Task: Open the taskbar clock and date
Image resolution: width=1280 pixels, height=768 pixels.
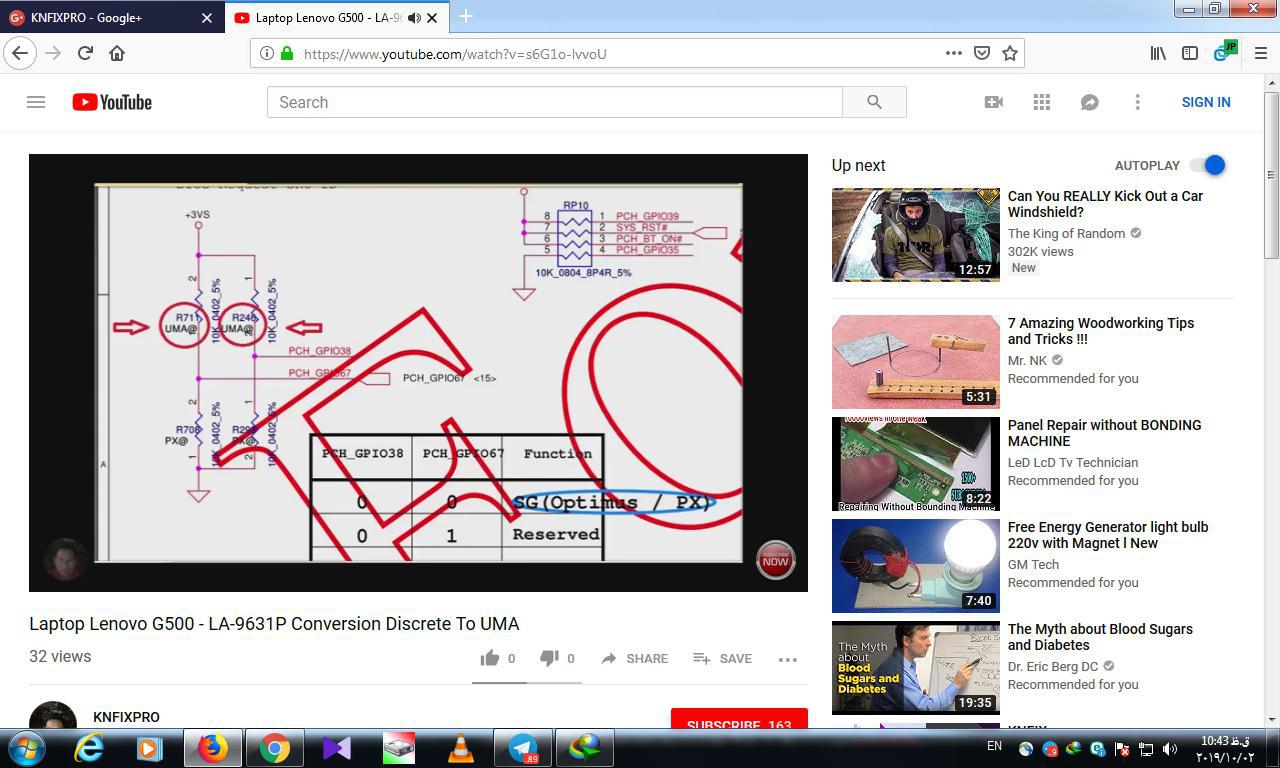Action: pyautogui.click(x=1225, y=749)
